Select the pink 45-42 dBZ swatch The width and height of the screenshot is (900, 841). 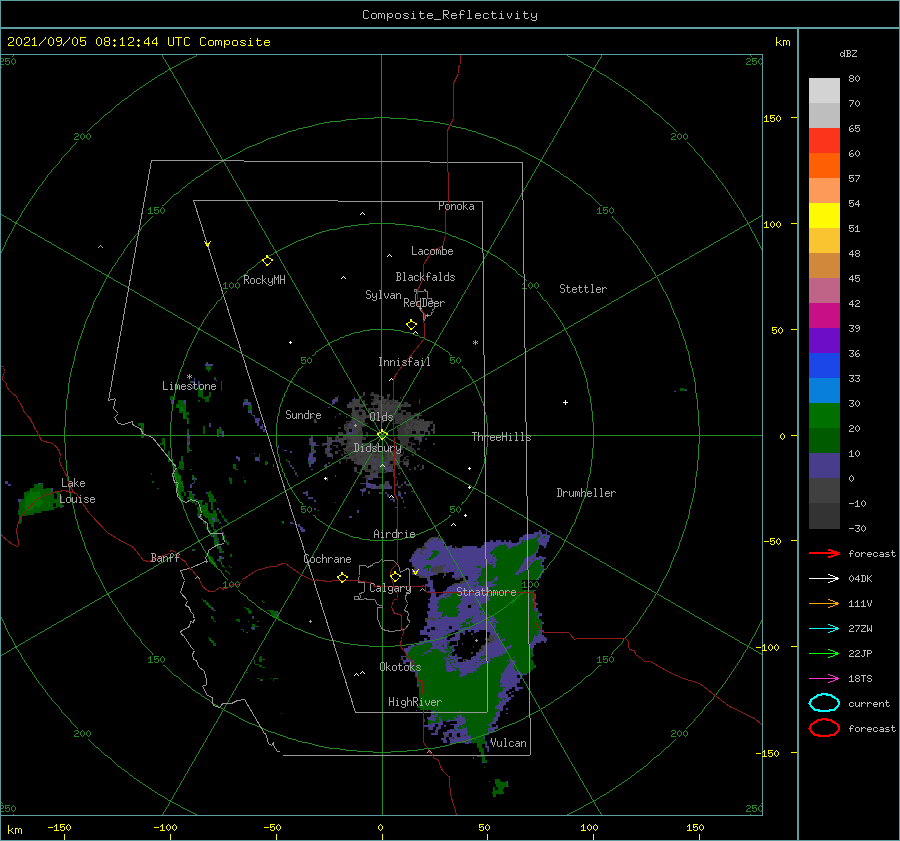point(824,290)
